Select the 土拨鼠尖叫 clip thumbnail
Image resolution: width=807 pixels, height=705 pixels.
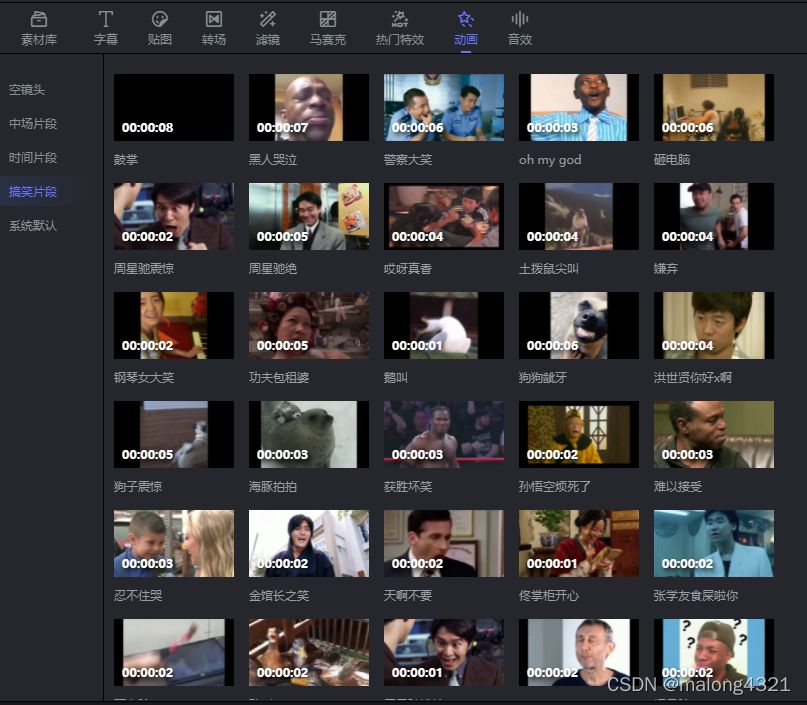[579, 217]
